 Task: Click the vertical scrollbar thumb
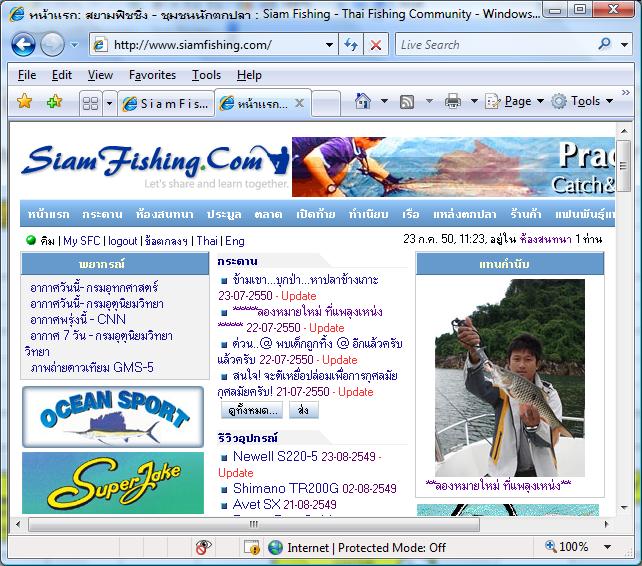coord(624,166)
